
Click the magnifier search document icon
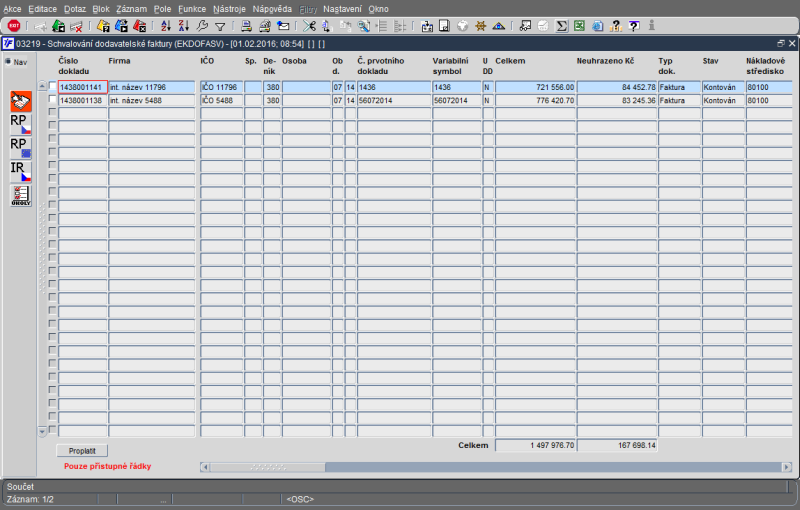363,26
